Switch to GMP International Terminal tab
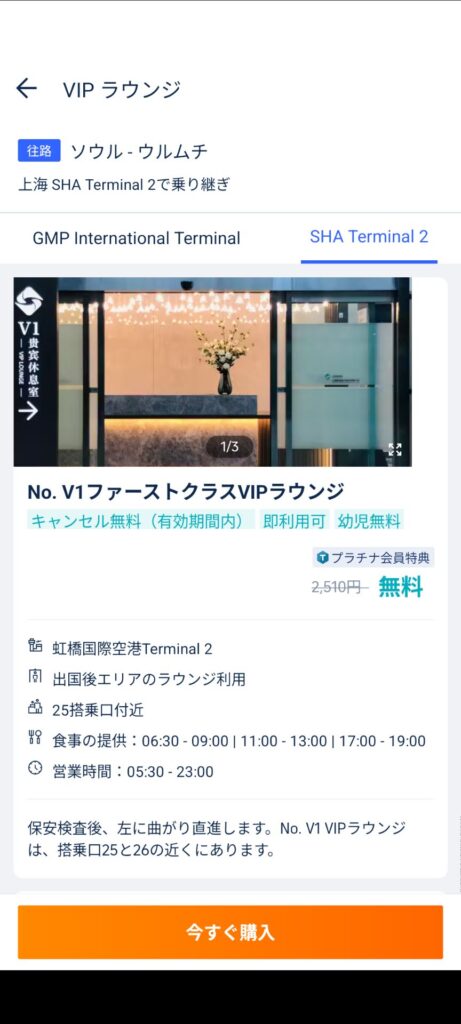The image size is (461, 1024). click(x=136, y=238)
